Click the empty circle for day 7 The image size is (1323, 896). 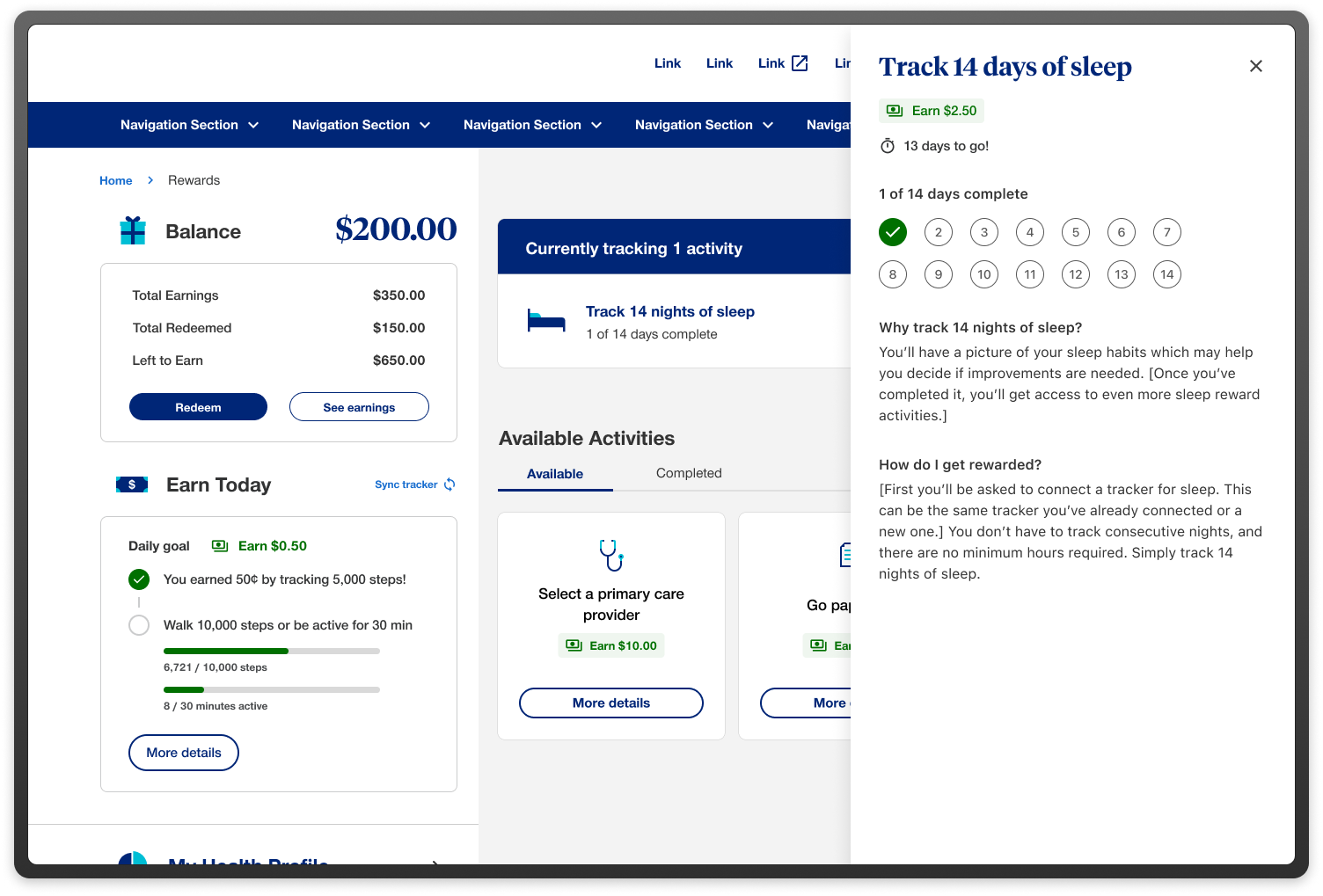pos(1166,232)
